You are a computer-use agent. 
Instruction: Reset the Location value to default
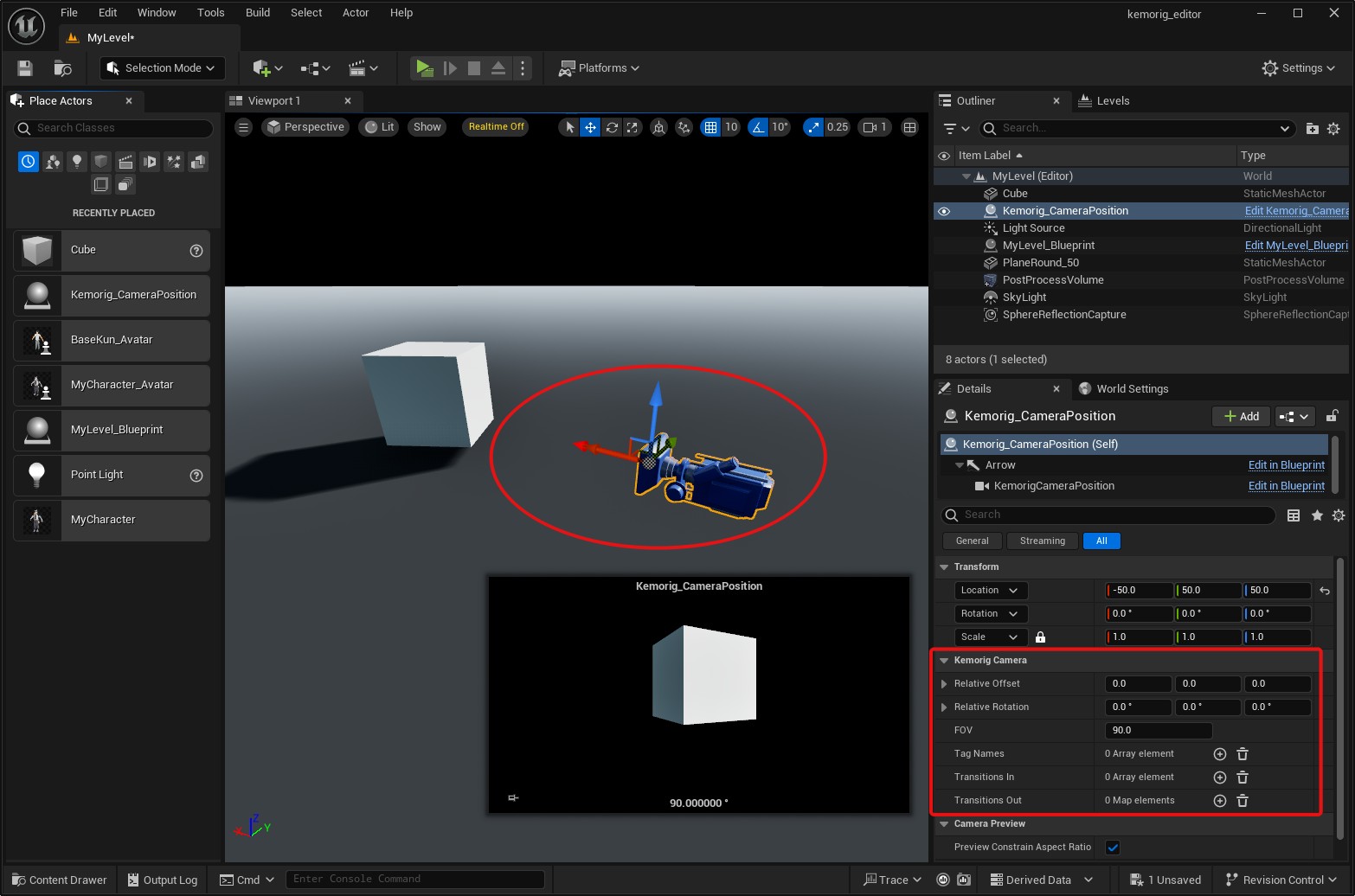(x=1324, y=591)
